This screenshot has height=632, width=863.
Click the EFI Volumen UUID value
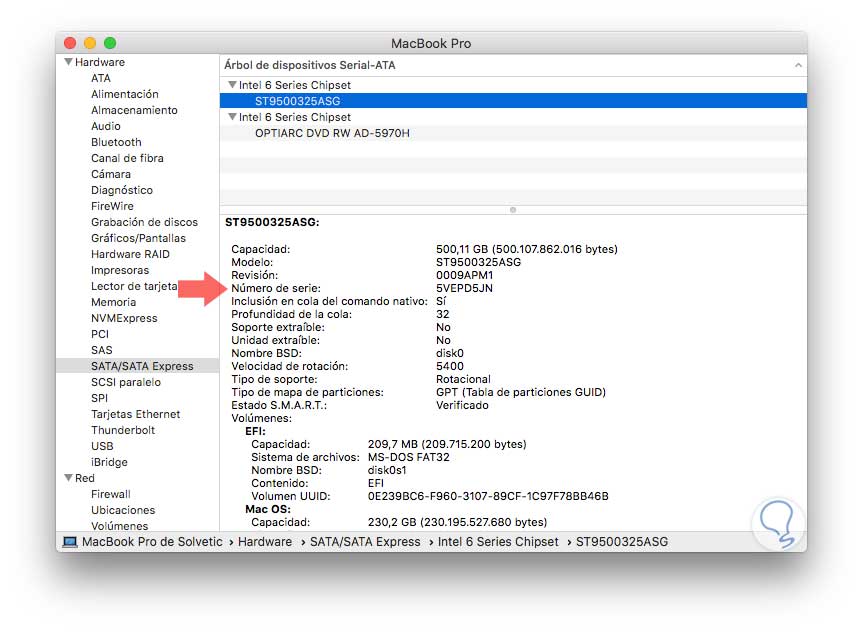488,496
